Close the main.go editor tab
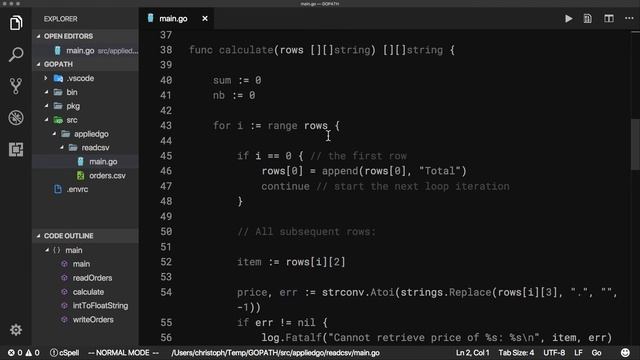The width and height of the screenshot is (640, 360). click(205, 18)
